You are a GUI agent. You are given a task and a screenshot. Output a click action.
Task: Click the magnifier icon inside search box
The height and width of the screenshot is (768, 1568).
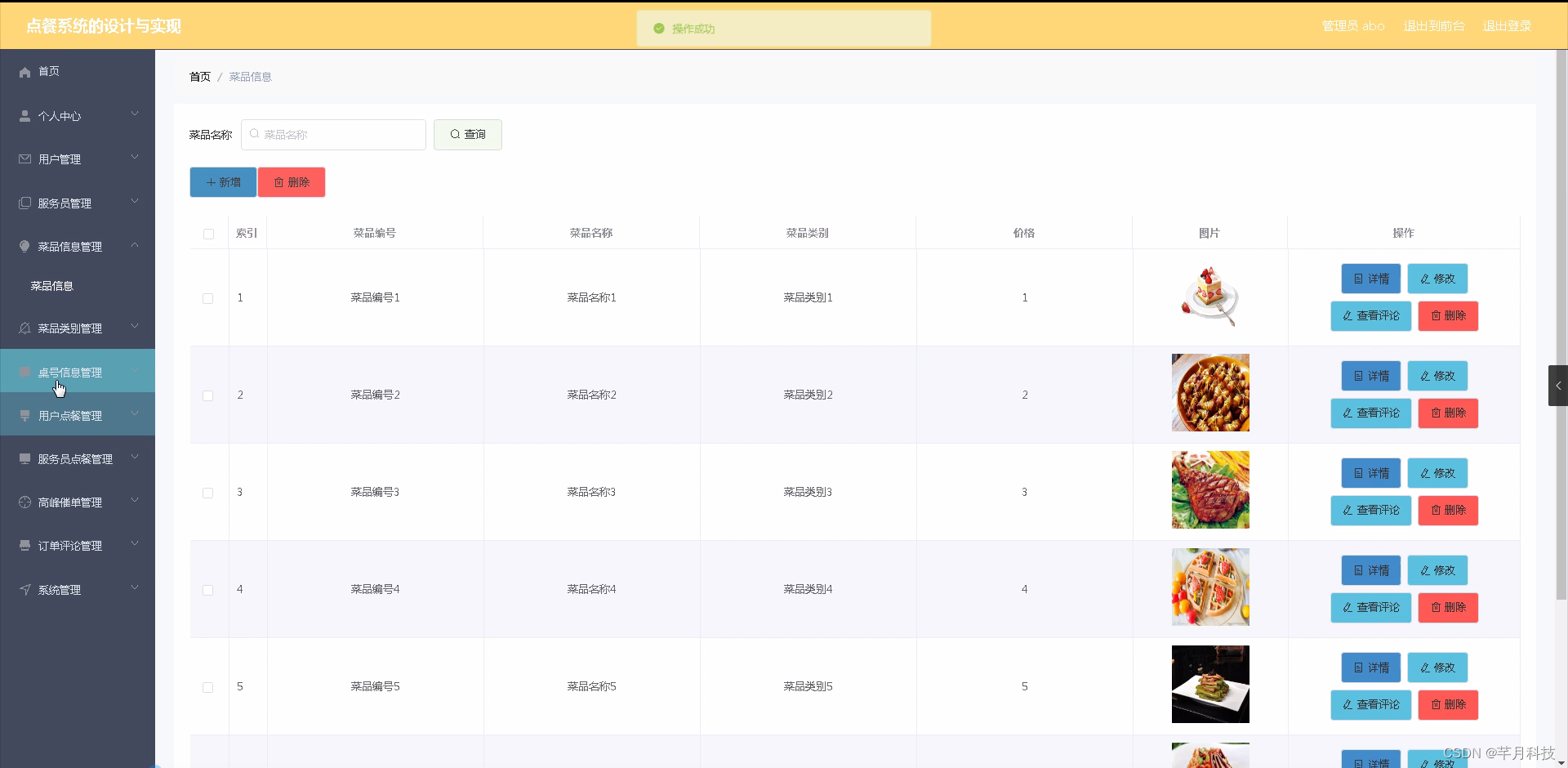click(x=256, y=134)
